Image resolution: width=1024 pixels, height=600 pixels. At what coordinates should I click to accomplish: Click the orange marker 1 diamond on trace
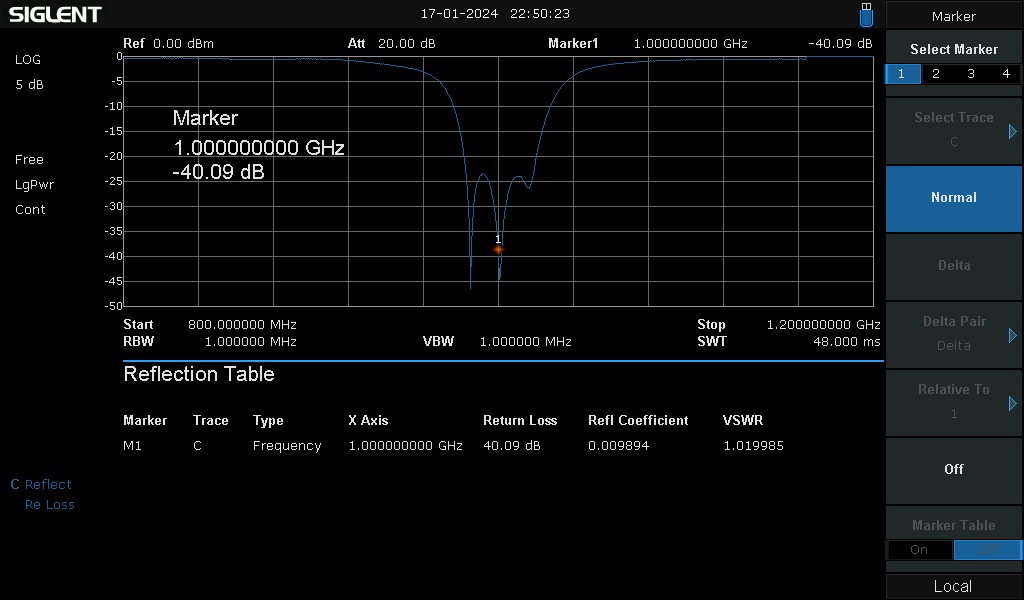click(498, 249)
